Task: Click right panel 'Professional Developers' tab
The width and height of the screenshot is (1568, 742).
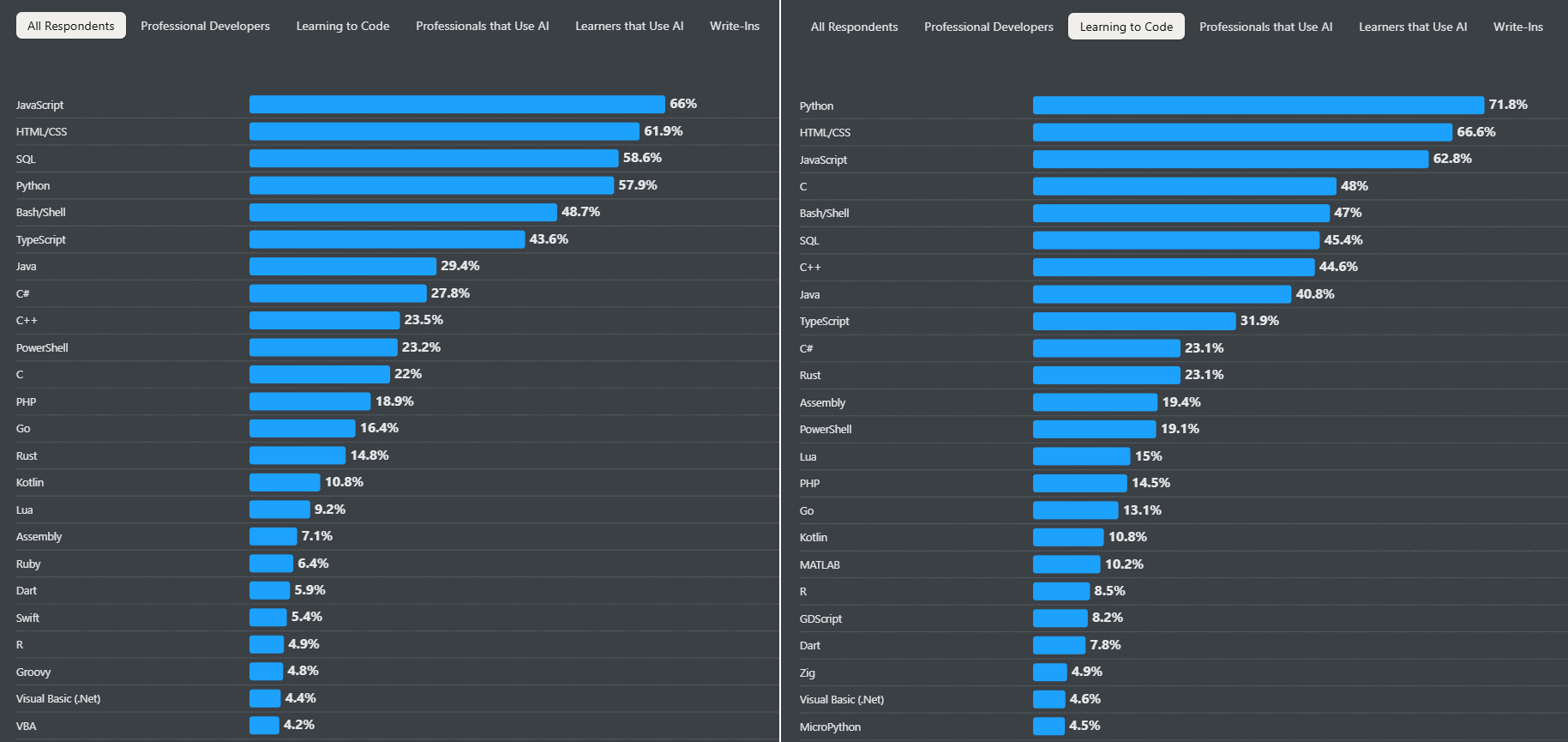Action: tap(988, 27)
